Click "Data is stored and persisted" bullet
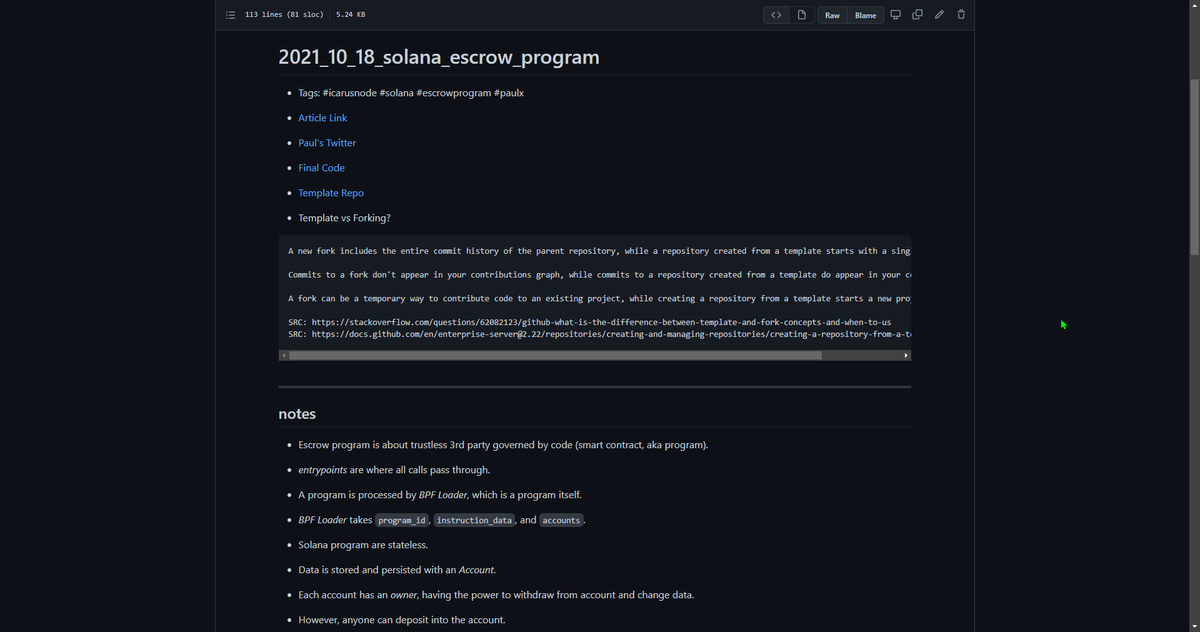The height and width of the screenshot is (632, 1200). click(397, 570)
